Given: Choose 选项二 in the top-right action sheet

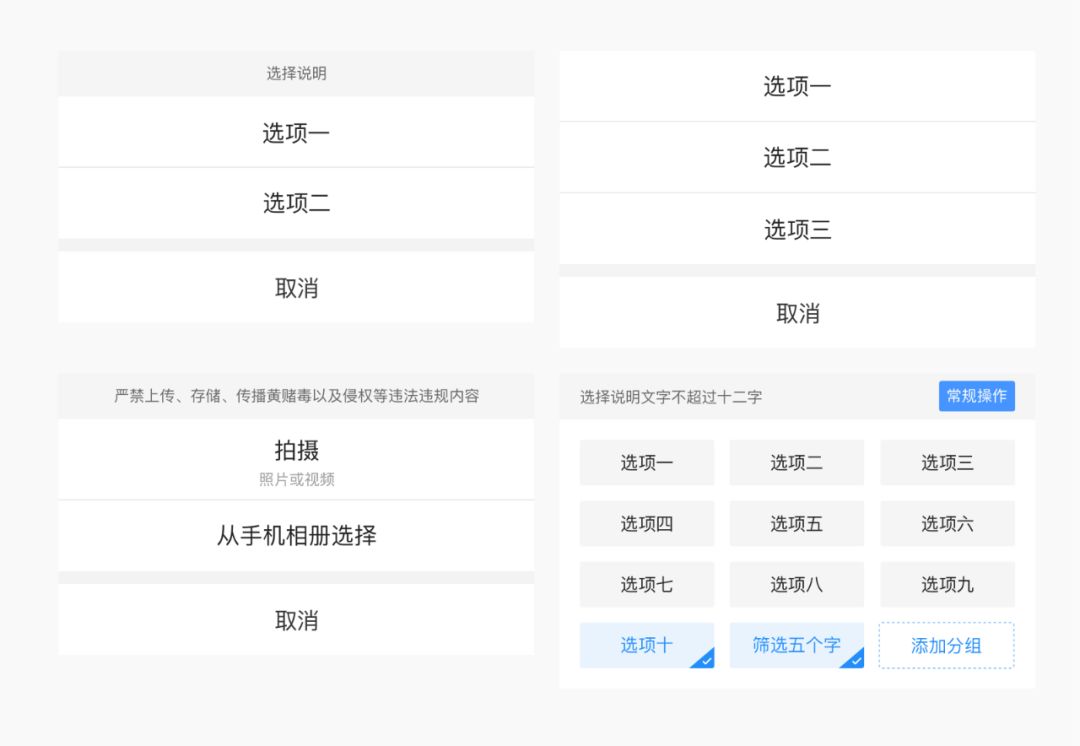Looking at the screenshot, I should click(797, 158).
